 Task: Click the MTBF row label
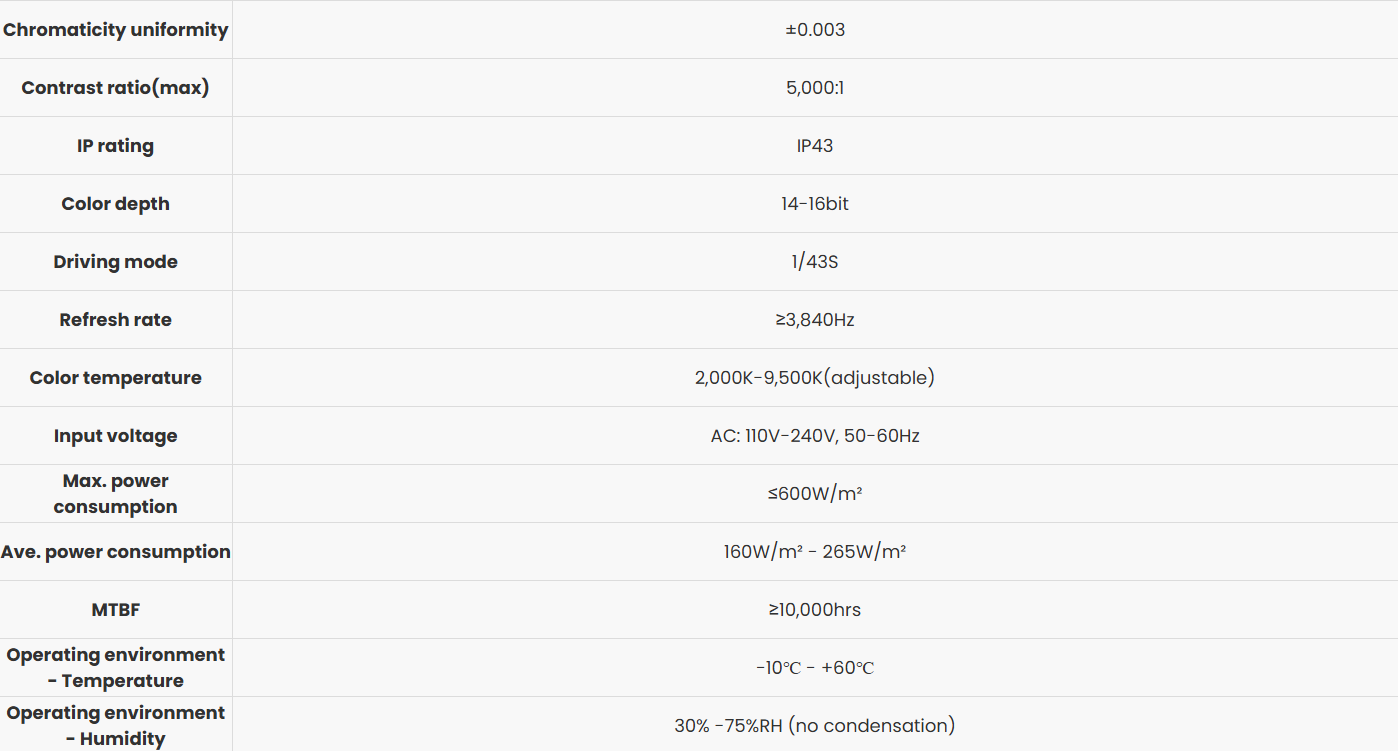116,610
